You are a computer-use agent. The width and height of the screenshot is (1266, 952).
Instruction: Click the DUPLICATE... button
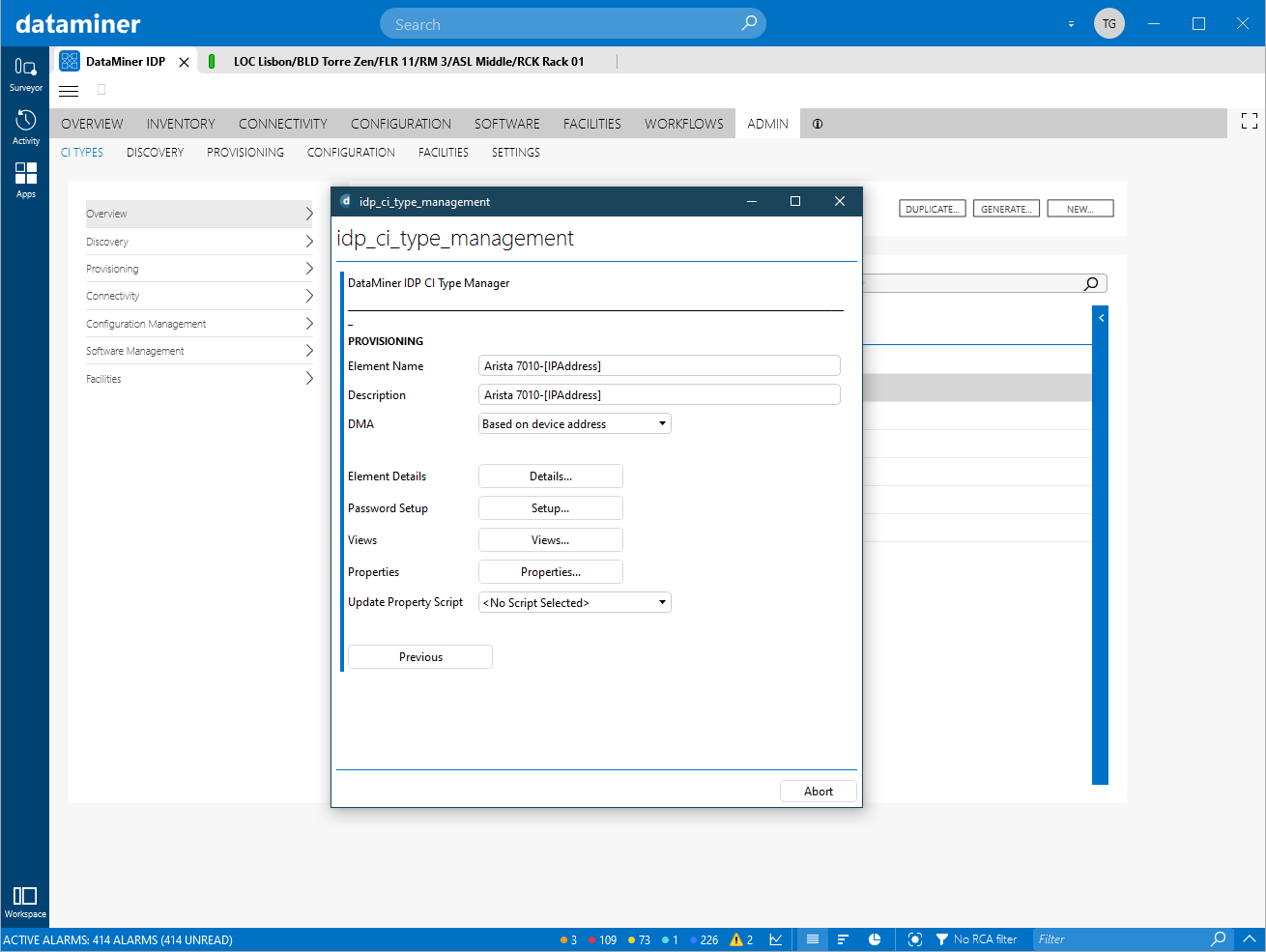pyautogui.click(x=933, y=209)
